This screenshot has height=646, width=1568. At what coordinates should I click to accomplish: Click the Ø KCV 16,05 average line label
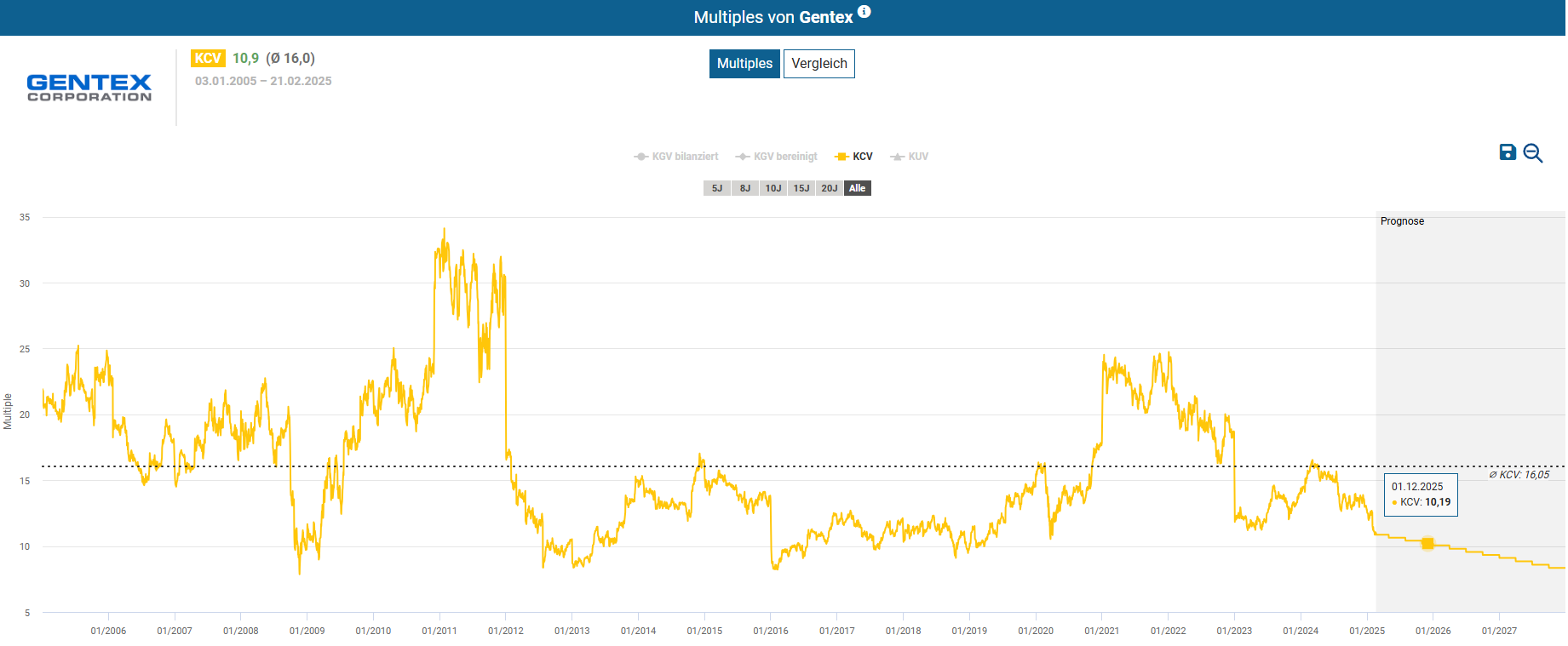click(x=1519, y=475)
